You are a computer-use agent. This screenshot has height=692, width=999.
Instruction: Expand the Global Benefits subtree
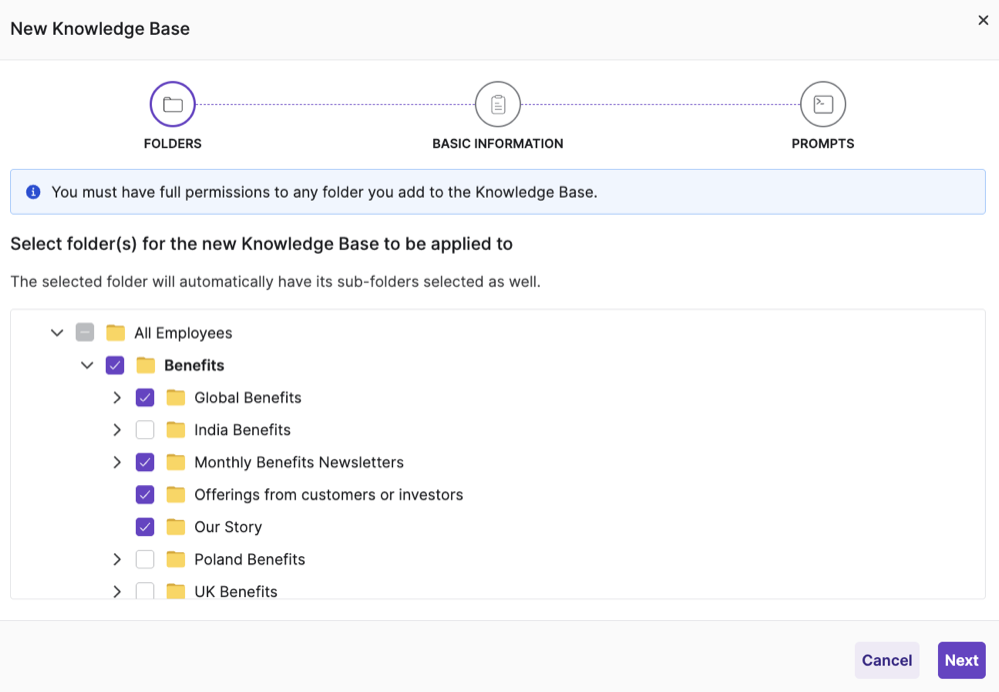(117, 397)
